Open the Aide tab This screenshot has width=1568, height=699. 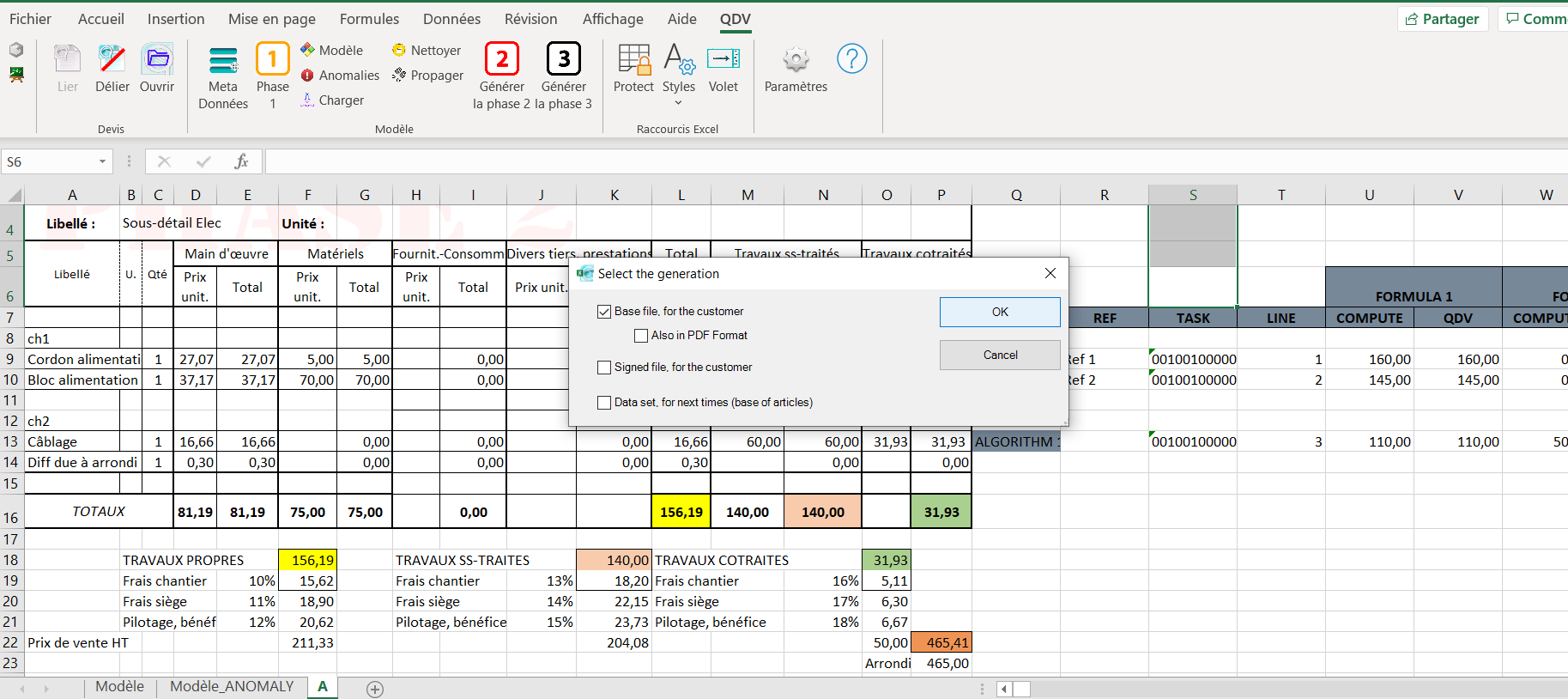coord(682,19)
